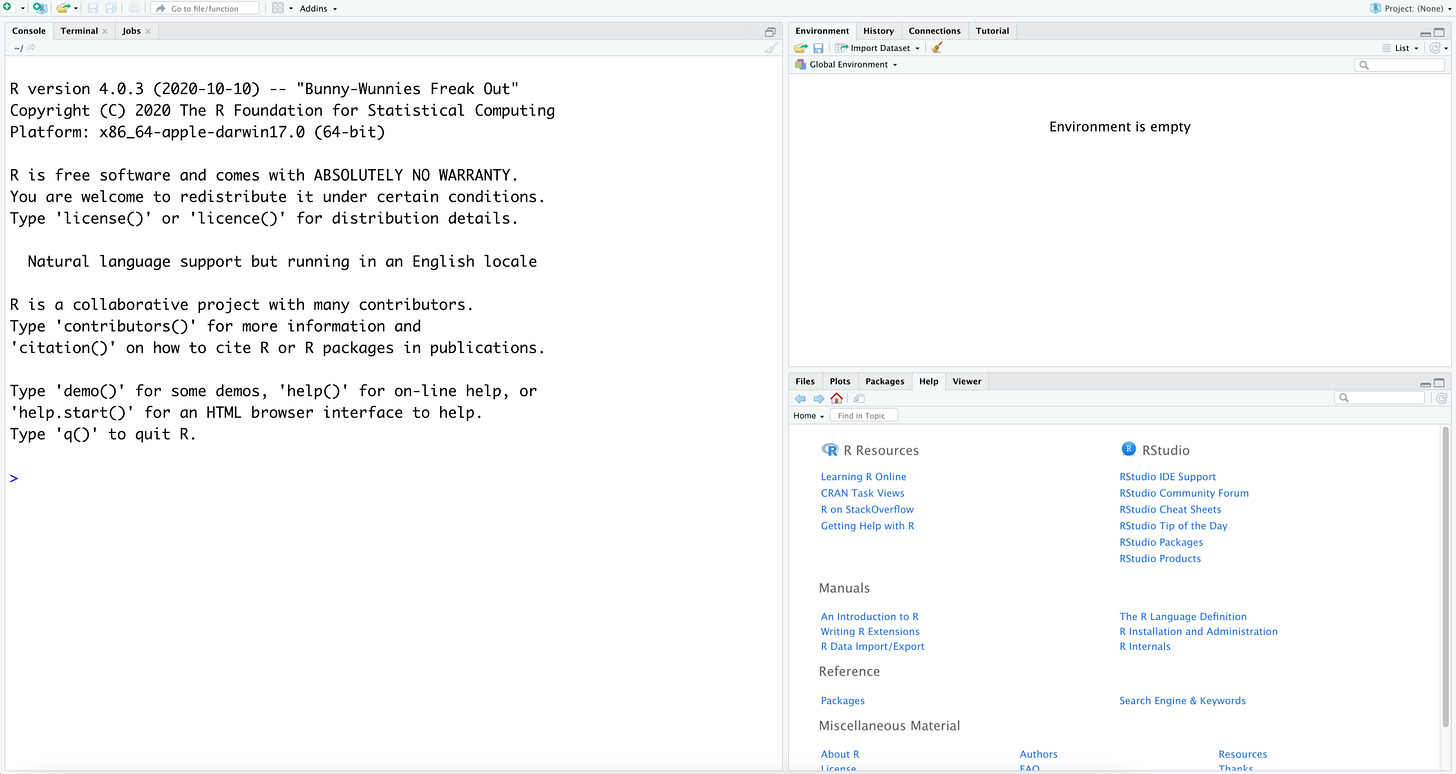
Task: Open the Addins dropdown menu
Action: pos(318,8)
